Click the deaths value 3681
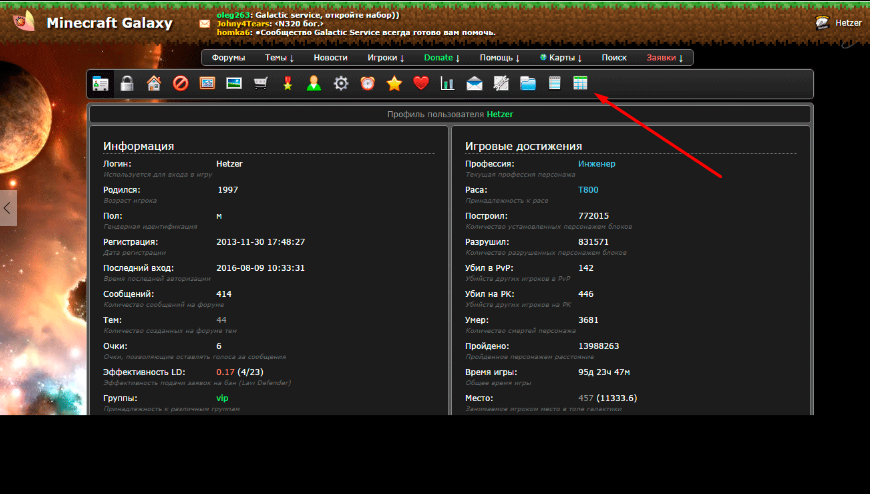870x494 pixels. 588,320
